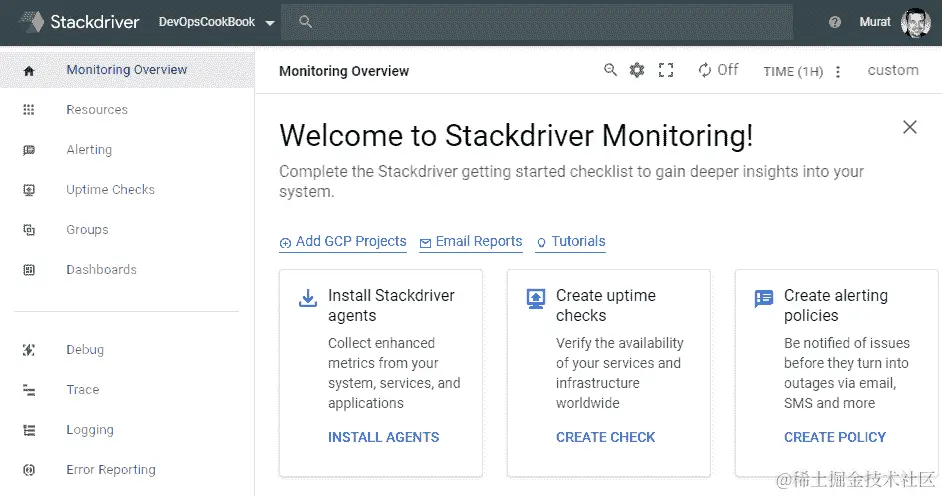Click Create alerting policies card title

click(836, 305)
